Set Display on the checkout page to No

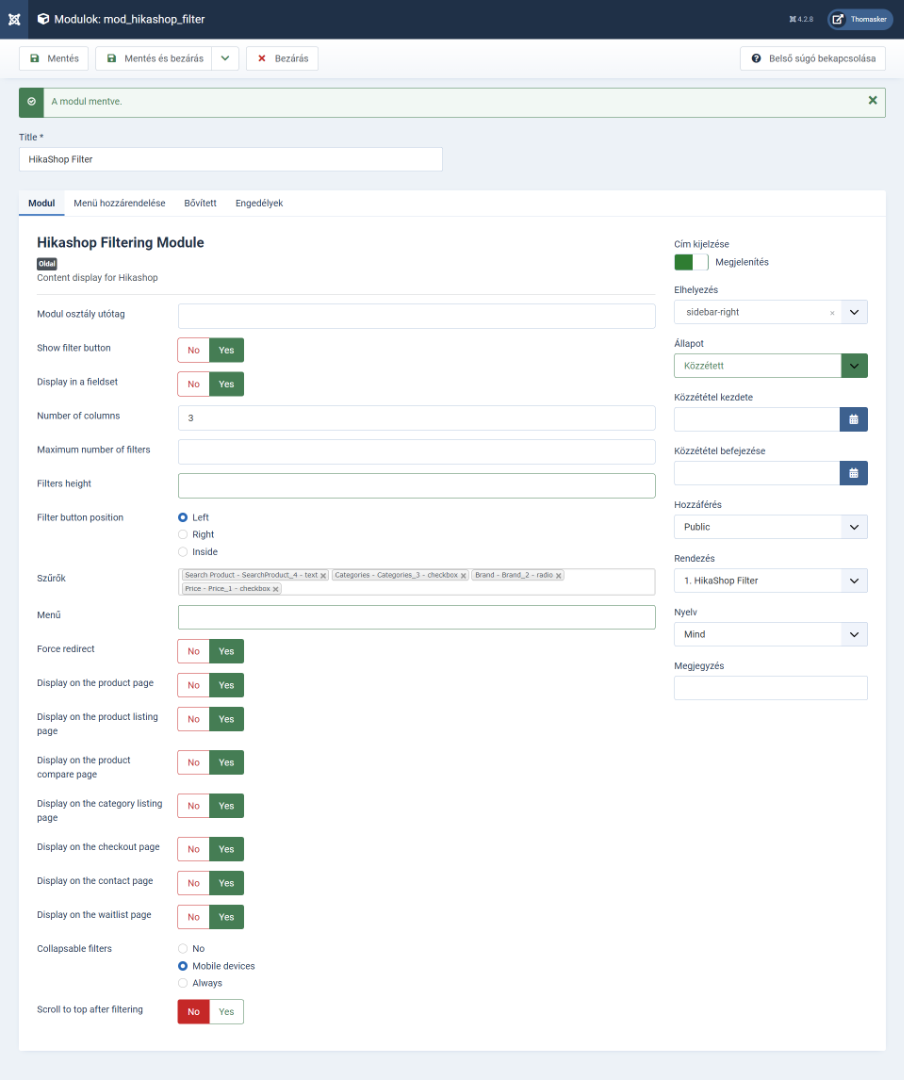coord(194,849)
